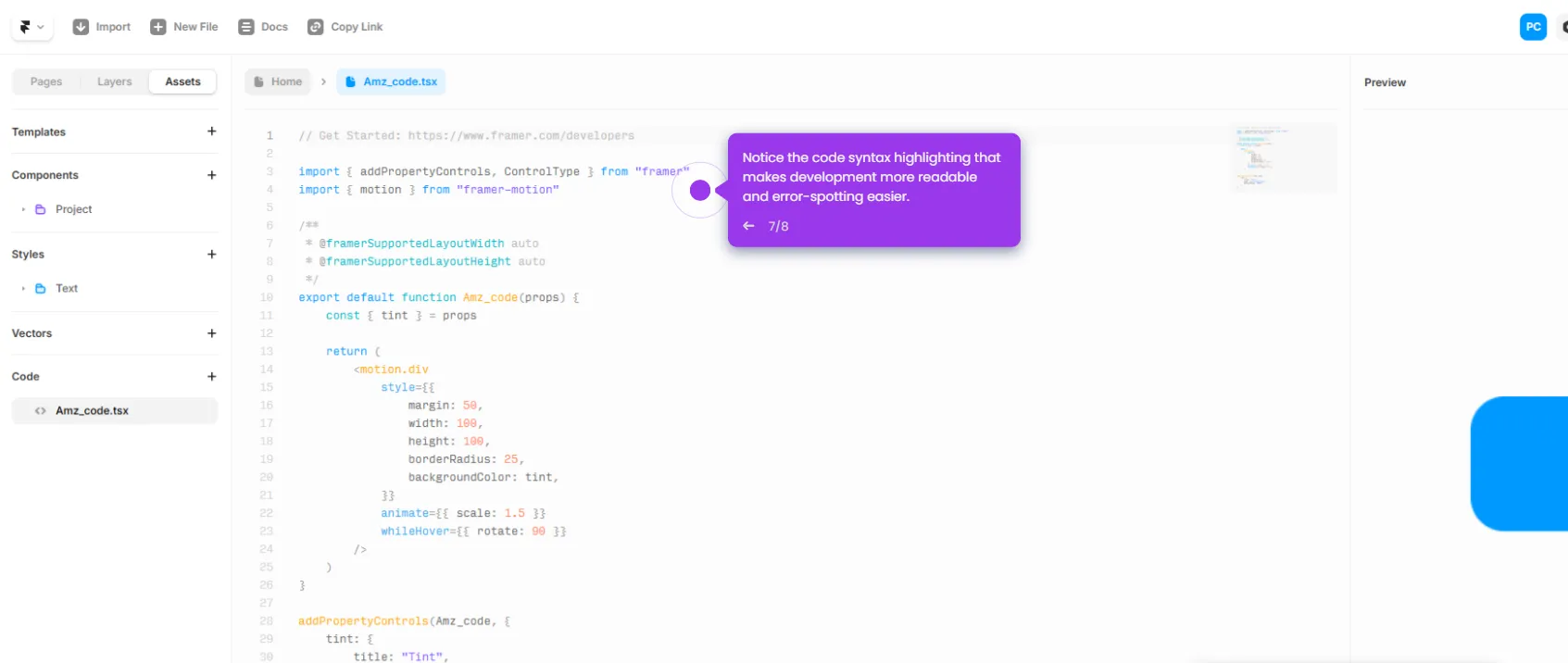Image resolution: width=1568 pixels, height=663 pixels.
Task: Open the PC user avatar
Action: (x=1534, y=27)
